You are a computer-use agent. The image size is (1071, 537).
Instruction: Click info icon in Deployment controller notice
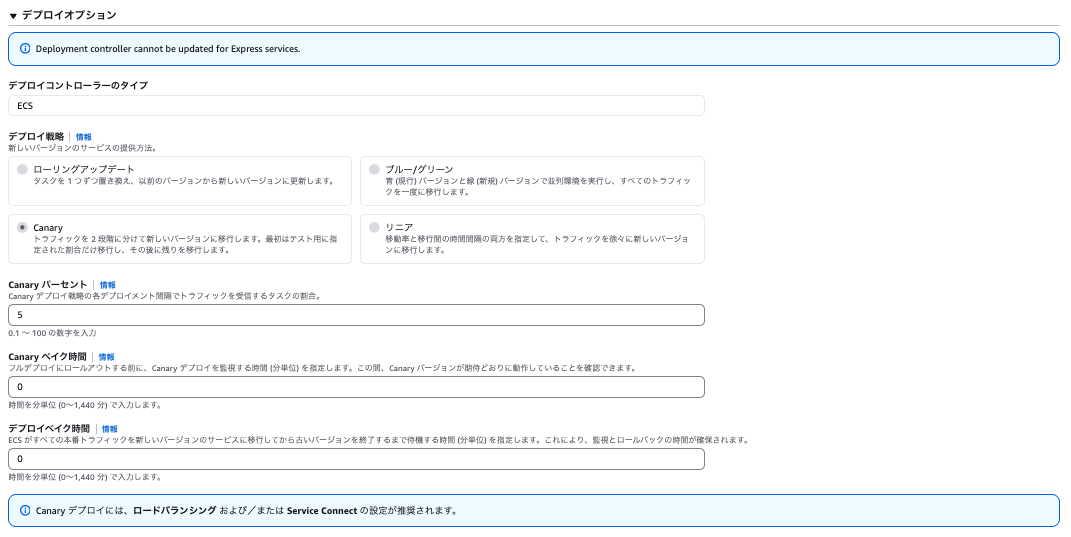coord(25,49)
